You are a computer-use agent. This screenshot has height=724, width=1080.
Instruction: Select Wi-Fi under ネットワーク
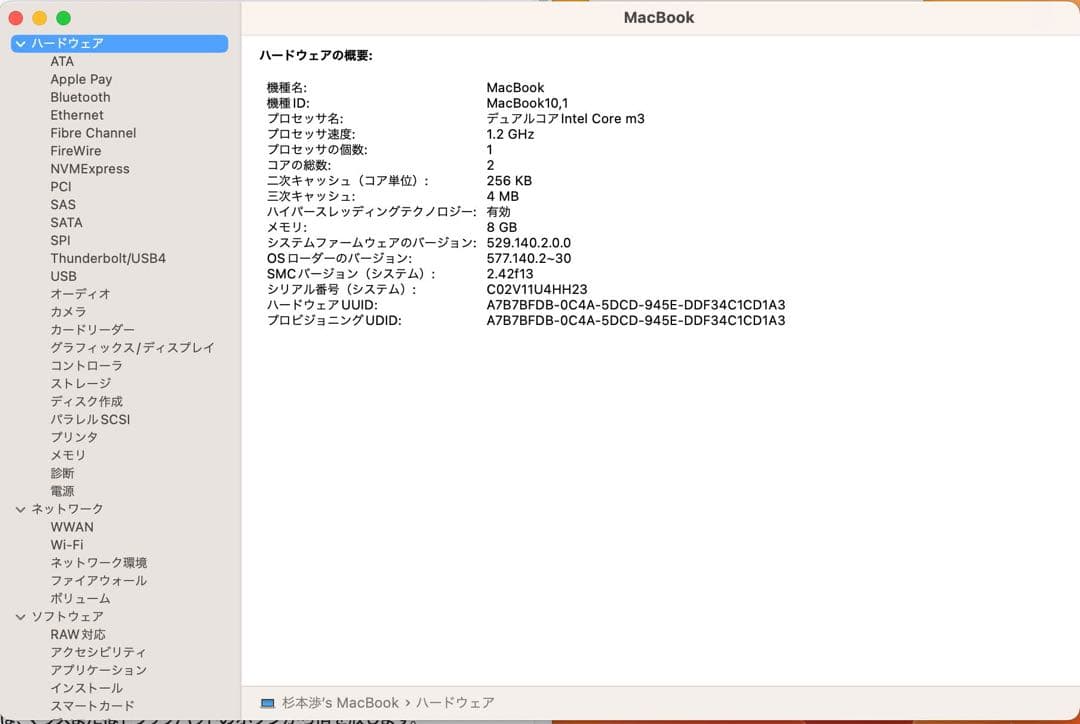[67, 545]
